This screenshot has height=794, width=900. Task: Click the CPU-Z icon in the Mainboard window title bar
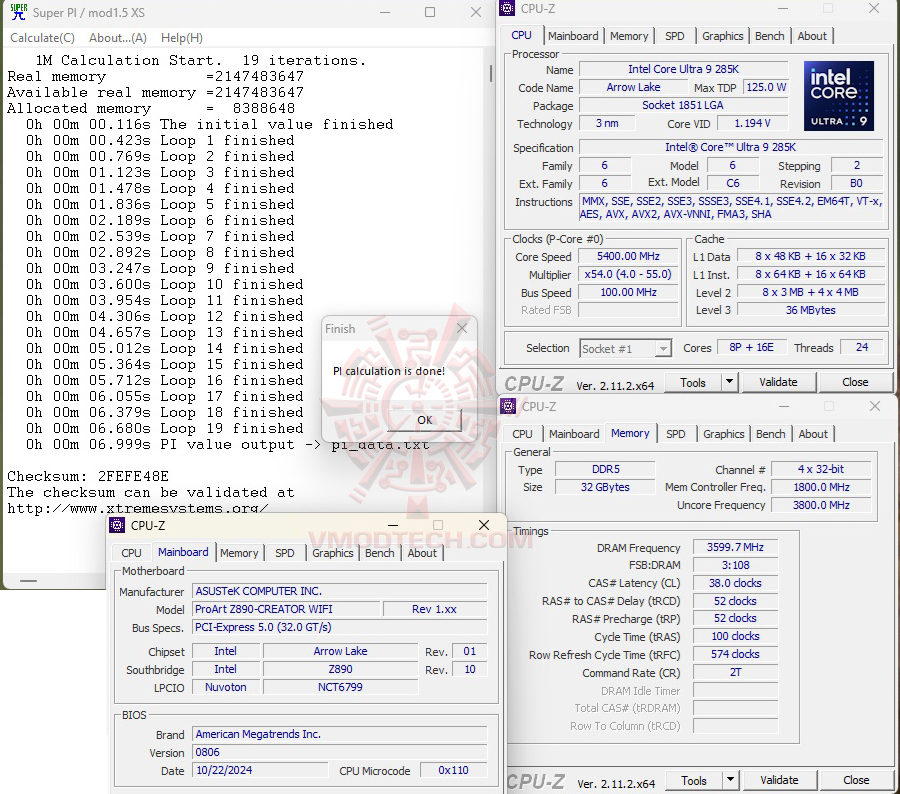pyautogui.click(x=117, y=525)
